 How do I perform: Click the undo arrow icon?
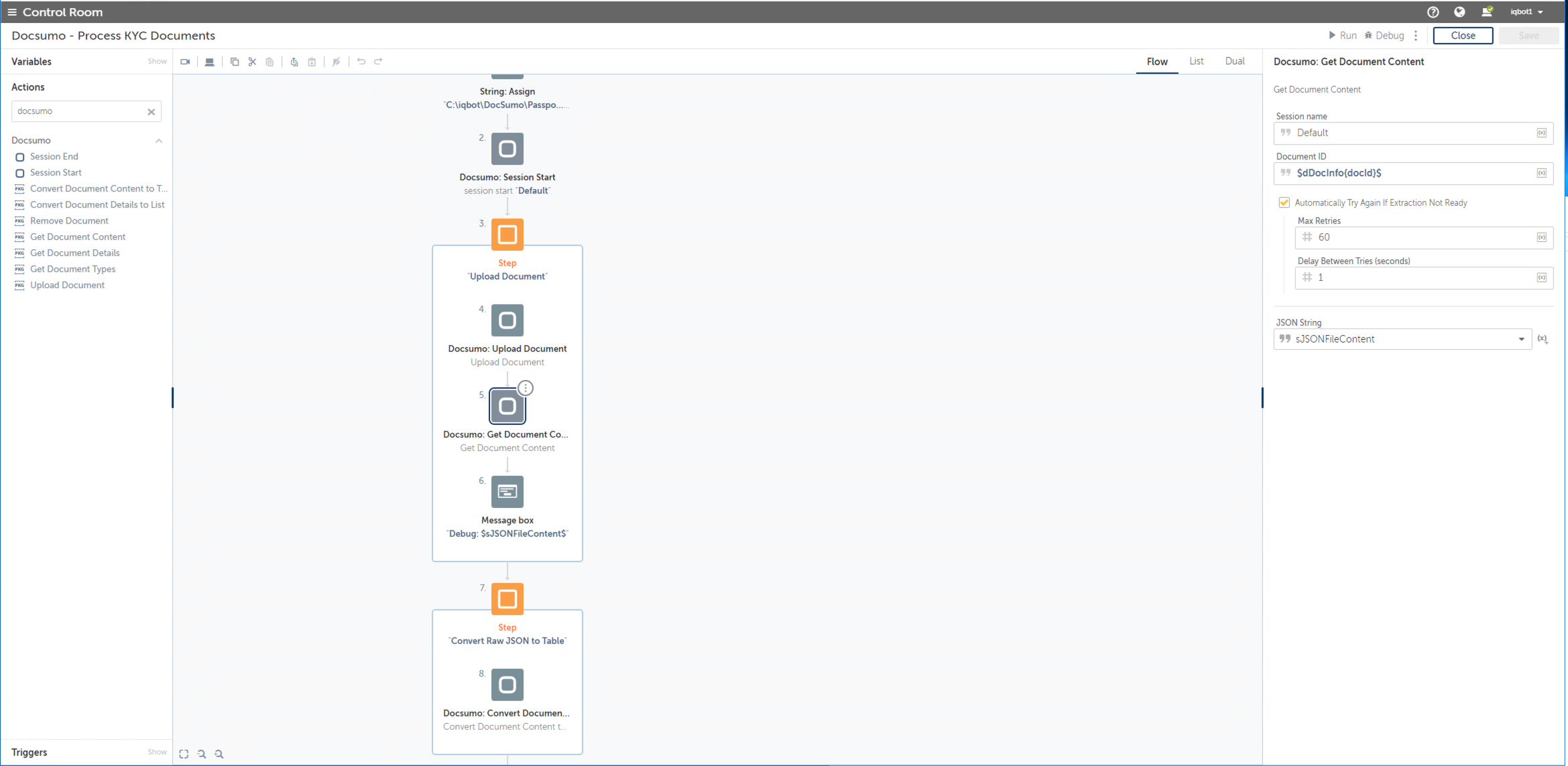(x=361, y=62)
